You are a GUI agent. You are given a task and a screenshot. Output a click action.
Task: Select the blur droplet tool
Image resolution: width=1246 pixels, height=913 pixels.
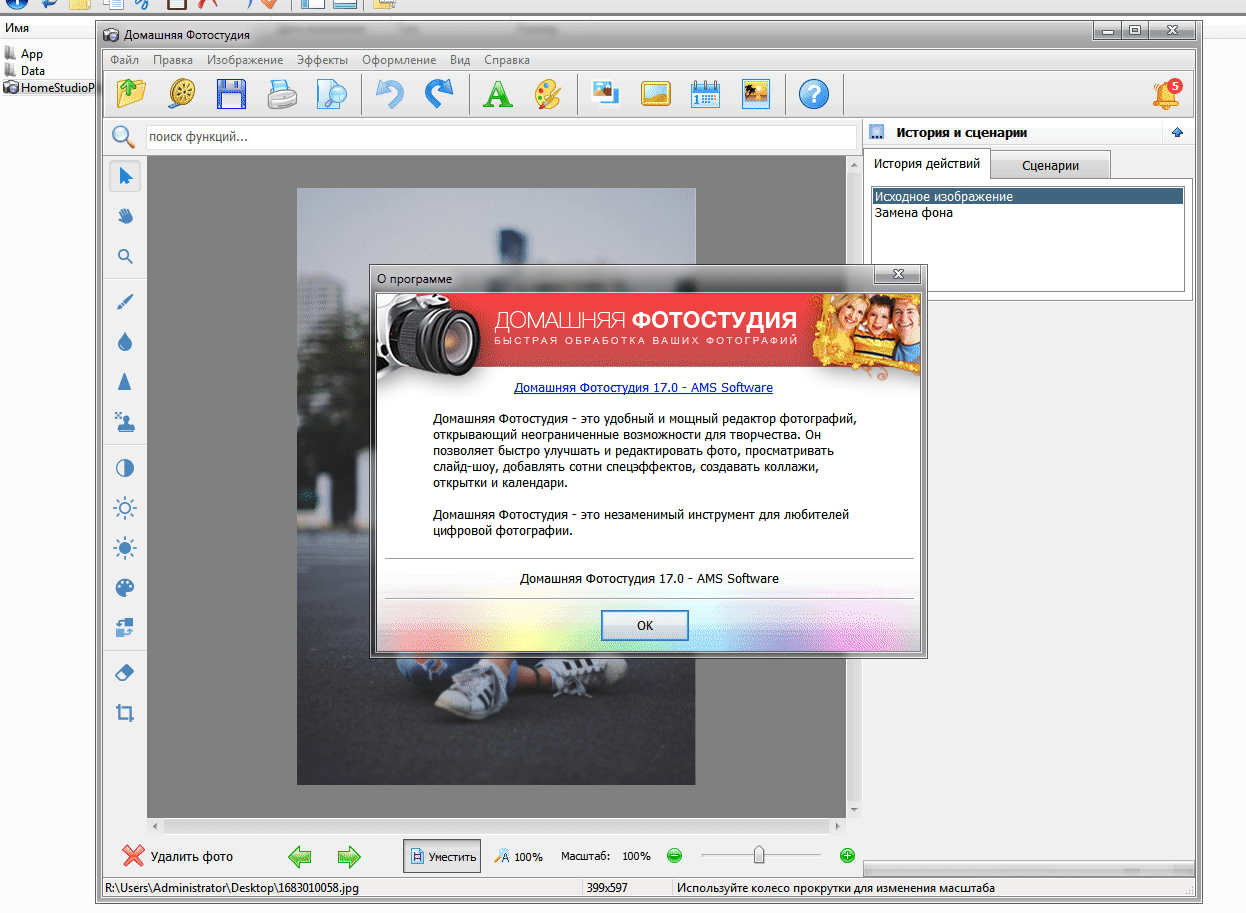pos(125,342)
